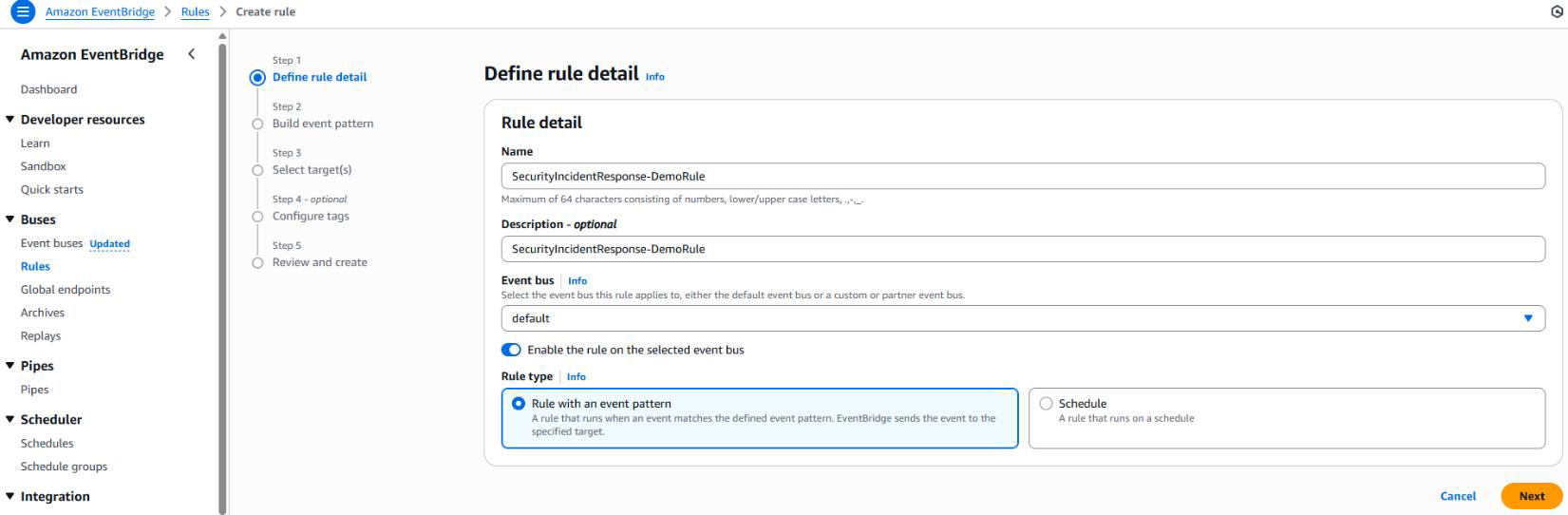Collapse the Developer resources section
The width and height of the screenshot is (1568, 515).
point(11,120)
